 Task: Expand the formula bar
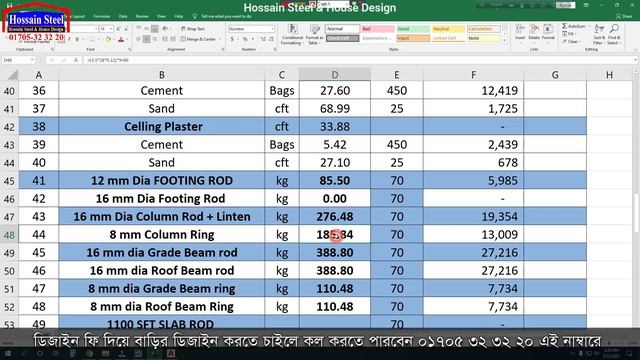(x=635, y=60)
